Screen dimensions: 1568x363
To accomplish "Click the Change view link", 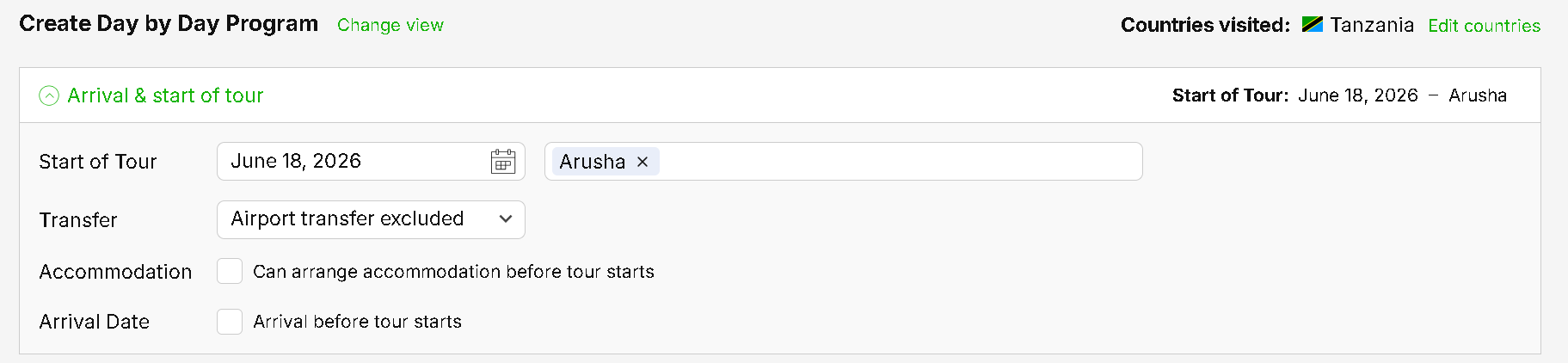I will tap(390, 25).
